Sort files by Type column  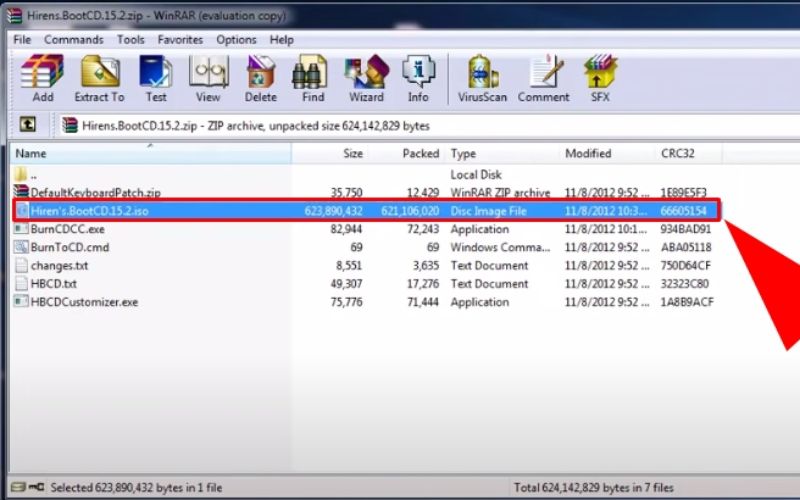tap(502, 154)
